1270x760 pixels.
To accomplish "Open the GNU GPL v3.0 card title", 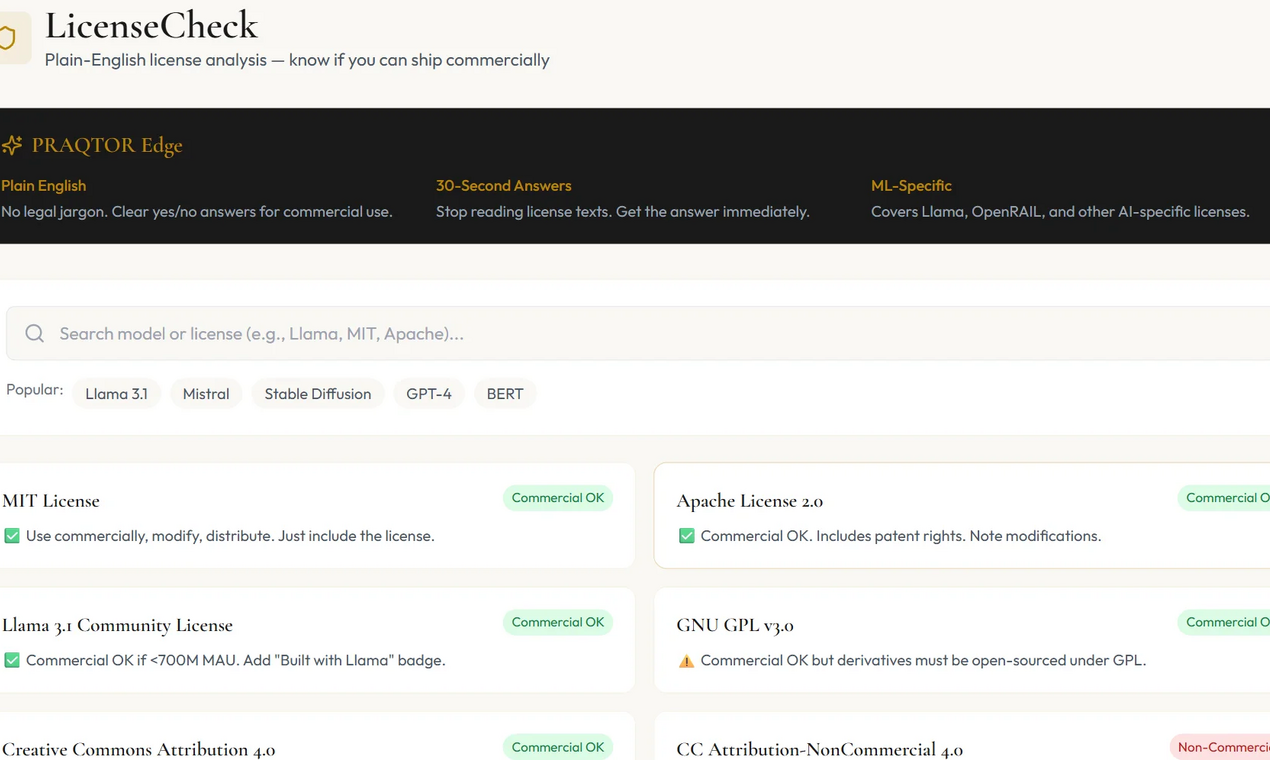I will [x=735, y=625].
